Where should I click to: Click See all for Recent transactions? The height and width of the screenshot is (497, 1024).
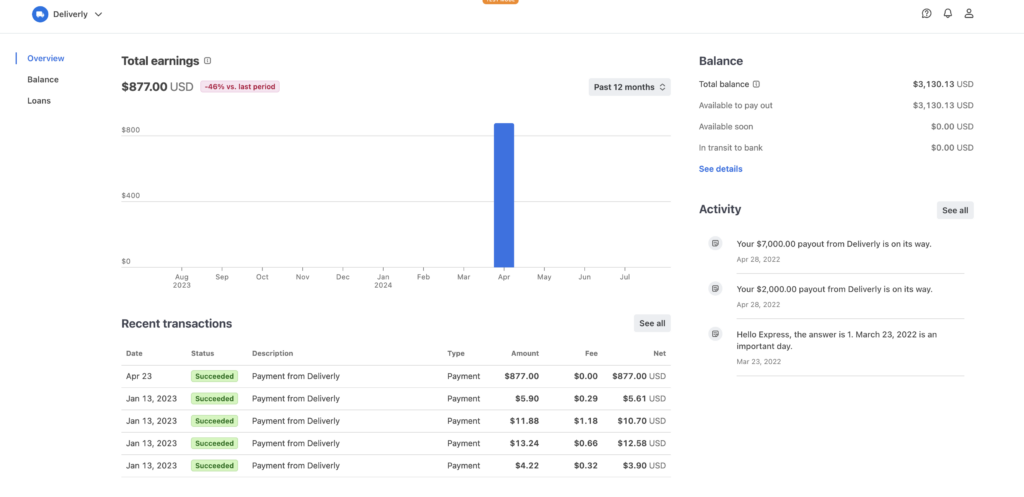point(652,323)
